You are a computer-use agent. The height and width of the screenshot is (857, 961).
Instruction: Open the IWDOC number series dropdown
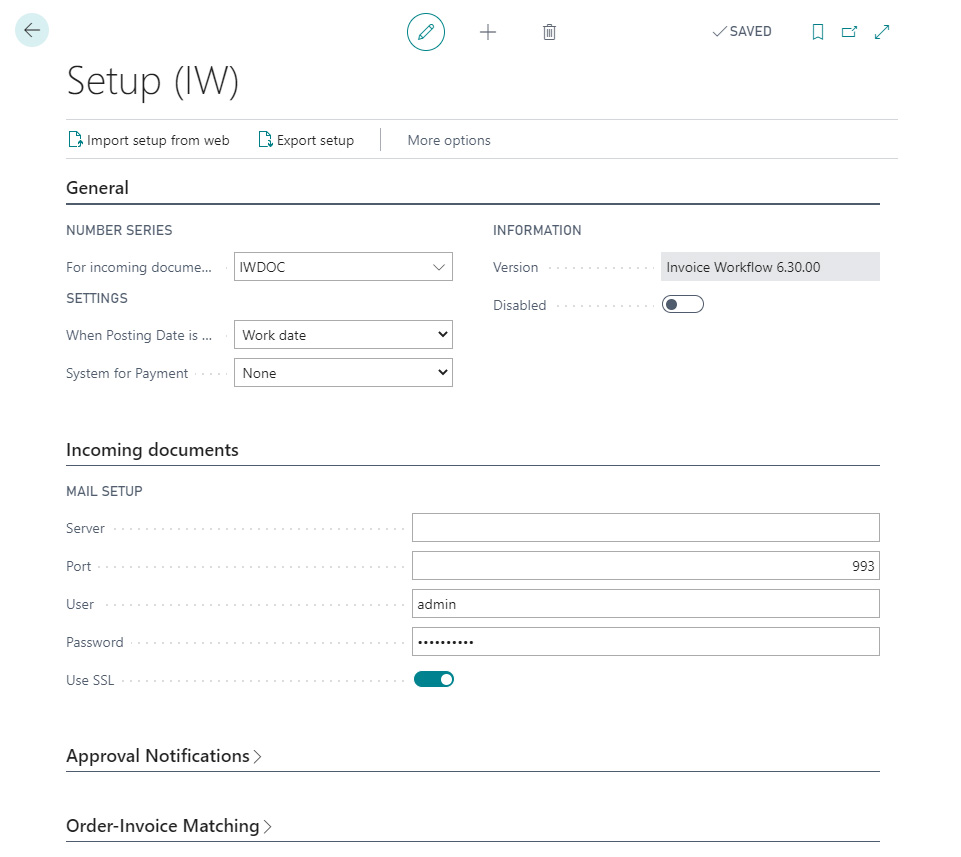click(439, 267)
